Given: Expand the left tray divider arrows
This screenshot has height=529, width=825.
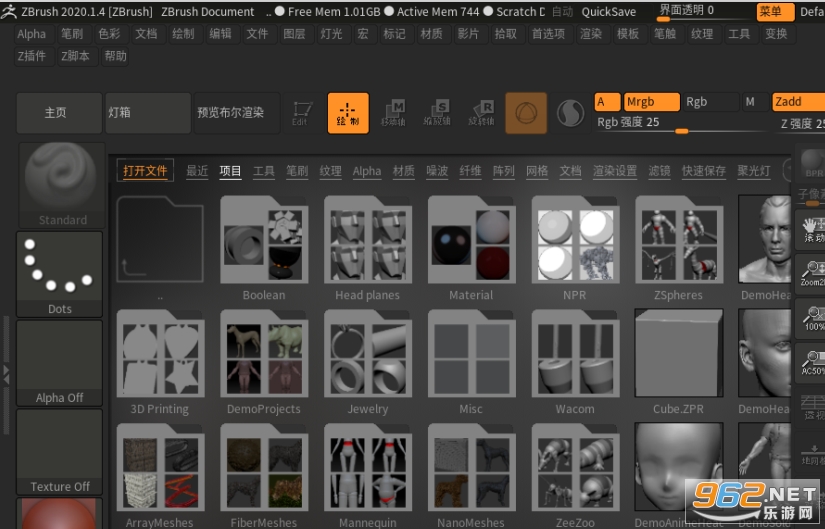Looking at the screenshot, I should 6,374.
